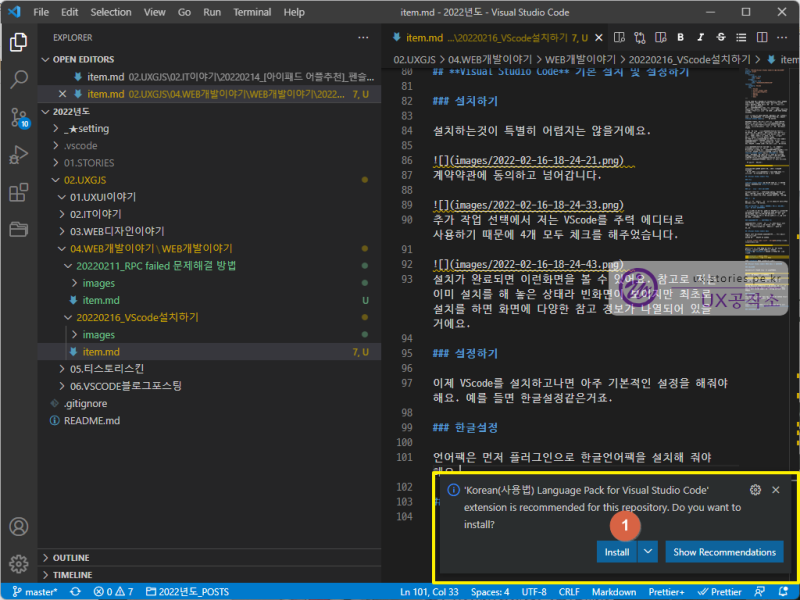Open the Run menu

(212, 12)
